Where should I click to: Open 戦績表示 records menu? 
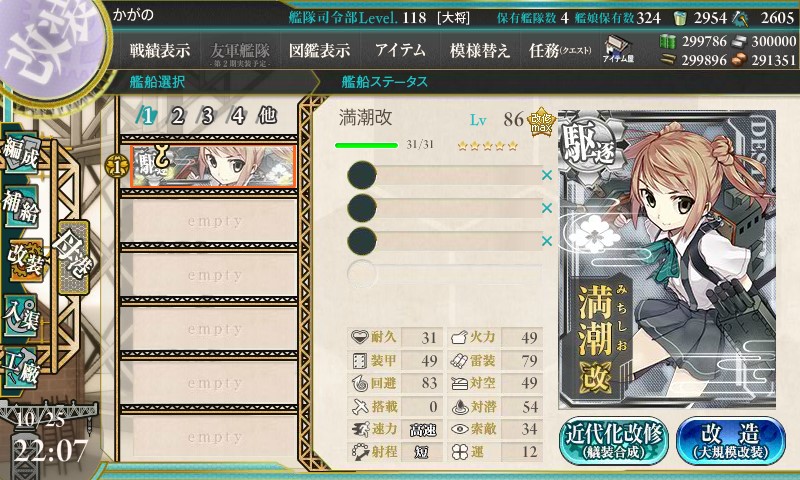click(160, 50)
